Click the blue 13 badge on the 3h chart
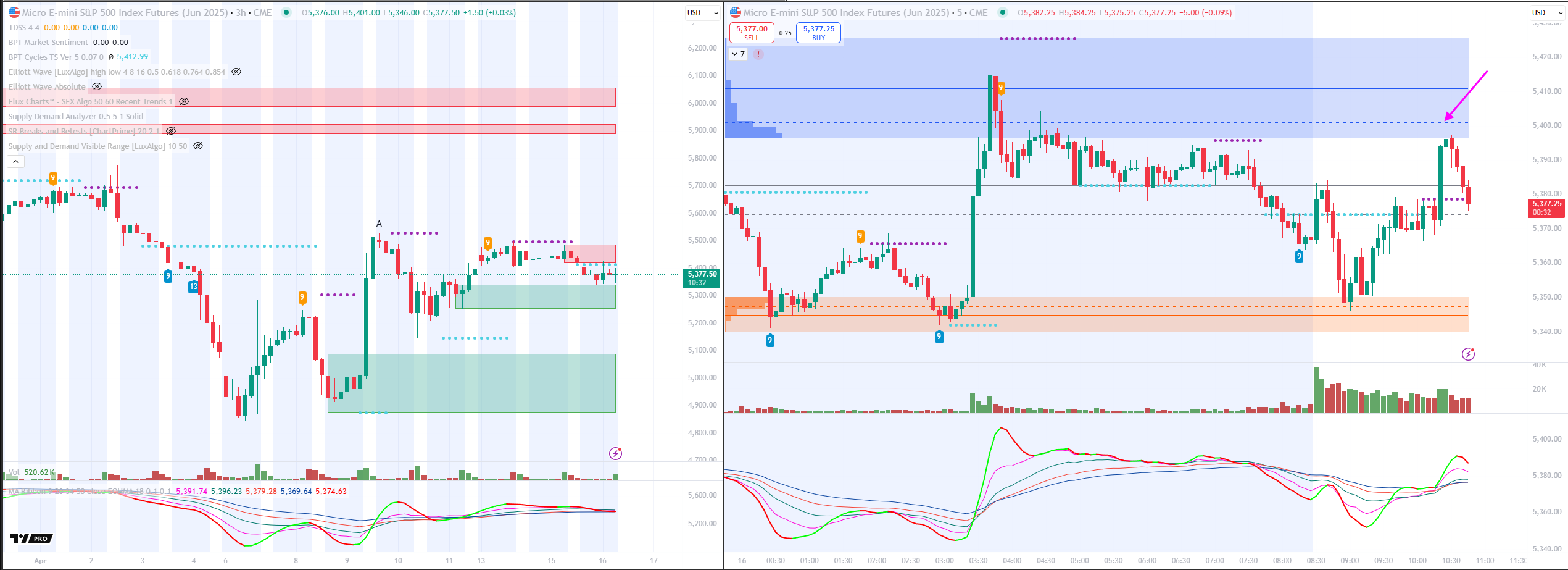 pyautogui.click(x=193, y=287)
